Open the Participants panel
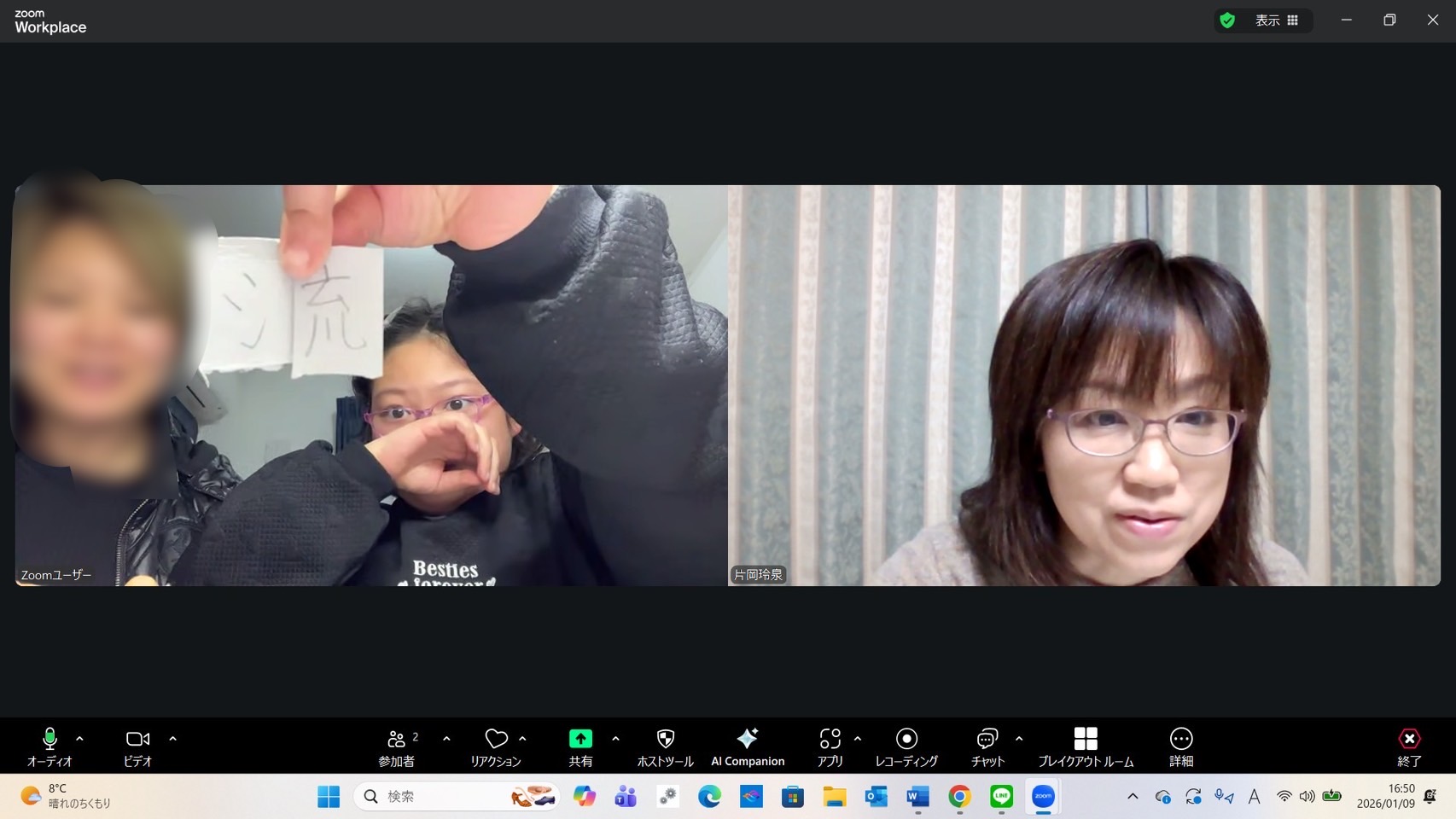 397,746
